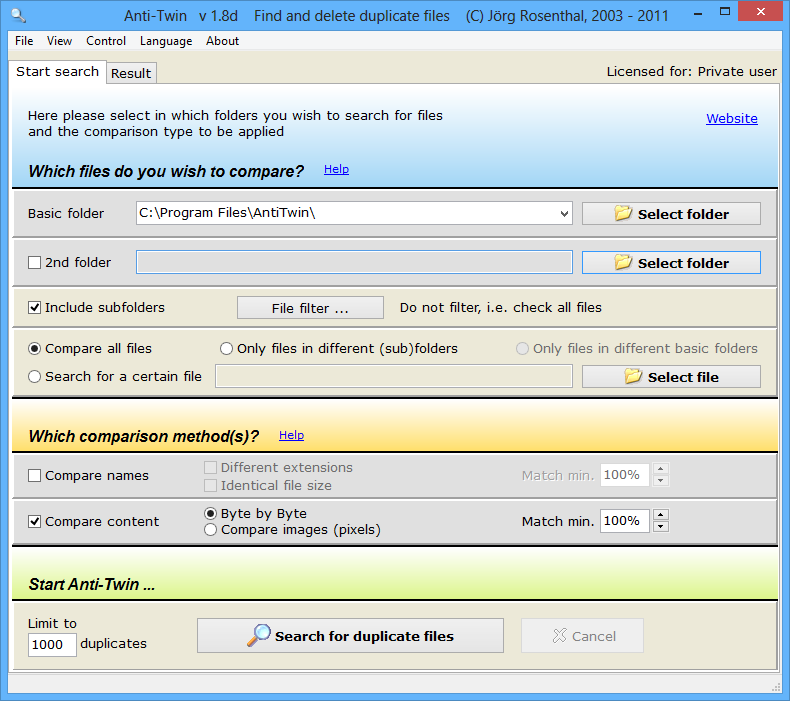Image resolution: width=790 pixels, height=701 pixels.
Task: Click the Anti-Twin magnifier icon in title bar
Action: pos(19,16)
